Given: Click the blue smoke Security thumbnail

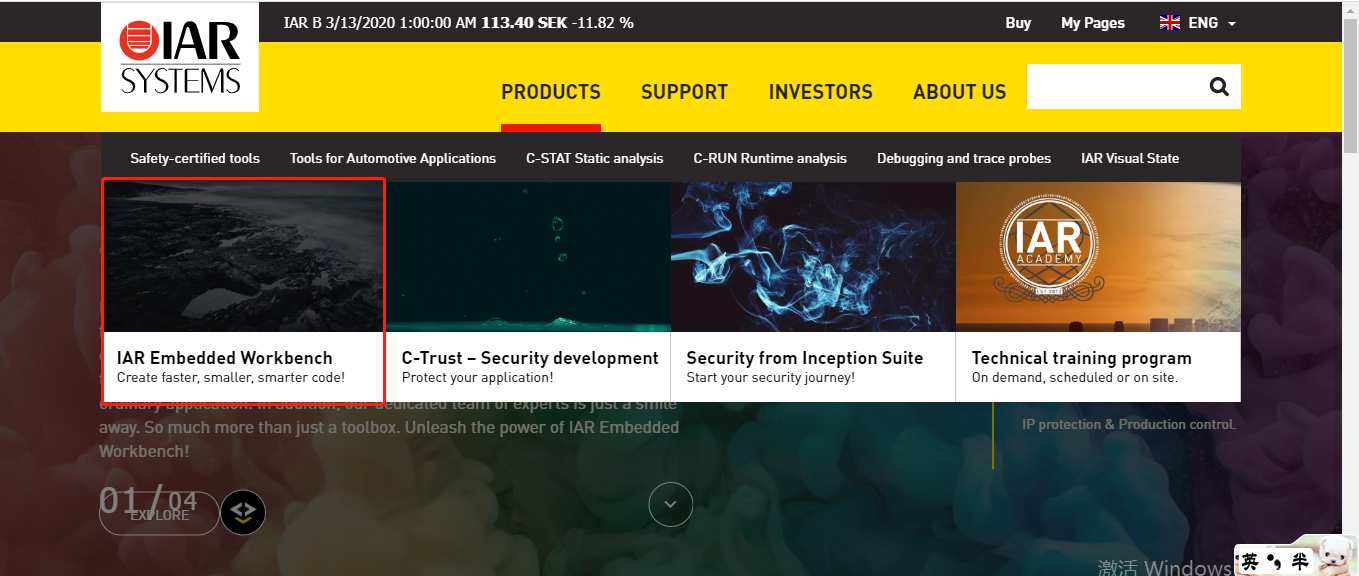Looking at the screenshot, I should pos(813,256).
